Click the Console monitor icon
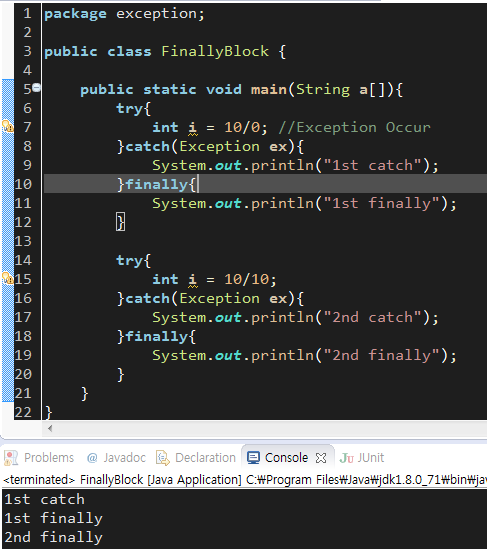Viewport: 487px width, 549px height. [x=253, y=458]
